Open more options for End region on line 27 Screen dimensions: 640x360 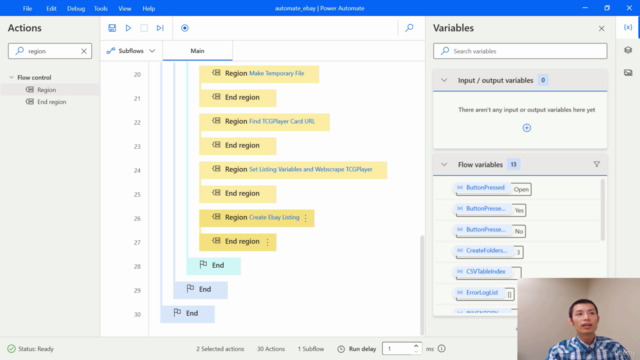click(268, 242)
